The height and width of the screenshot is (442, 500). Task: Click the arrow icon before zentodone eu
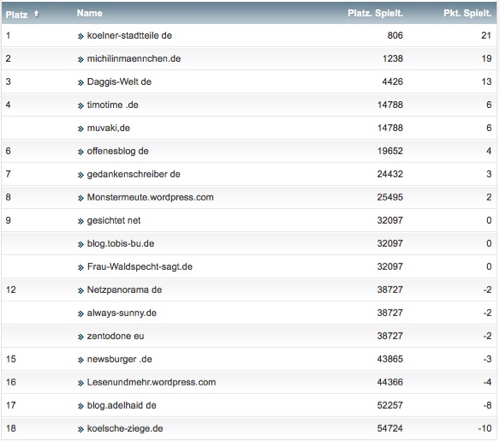coord(80,337)
